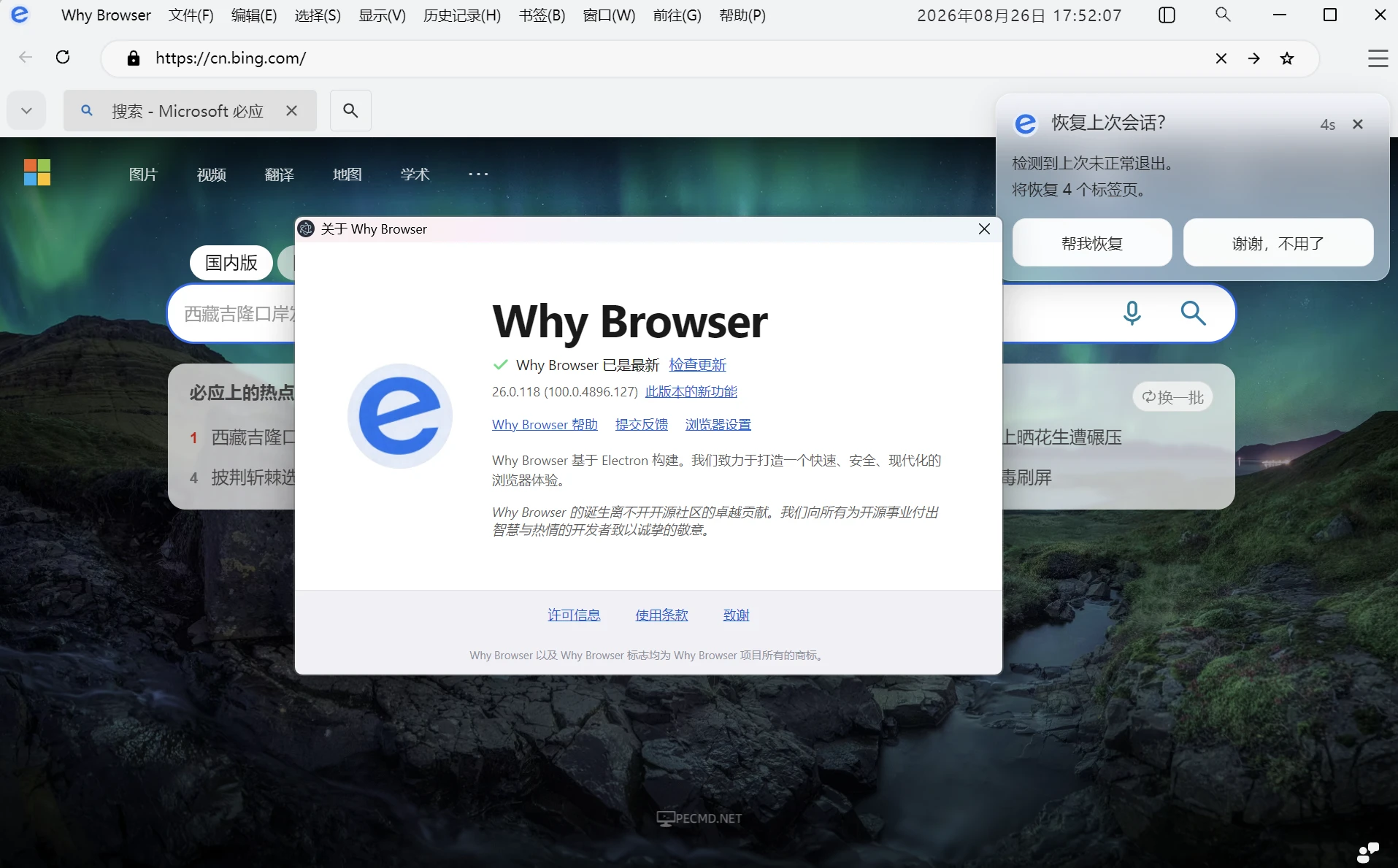Click headline ending 晒花生遭碾压
This screenshot has height=868, width=1398.
[x=1062, y=437]
